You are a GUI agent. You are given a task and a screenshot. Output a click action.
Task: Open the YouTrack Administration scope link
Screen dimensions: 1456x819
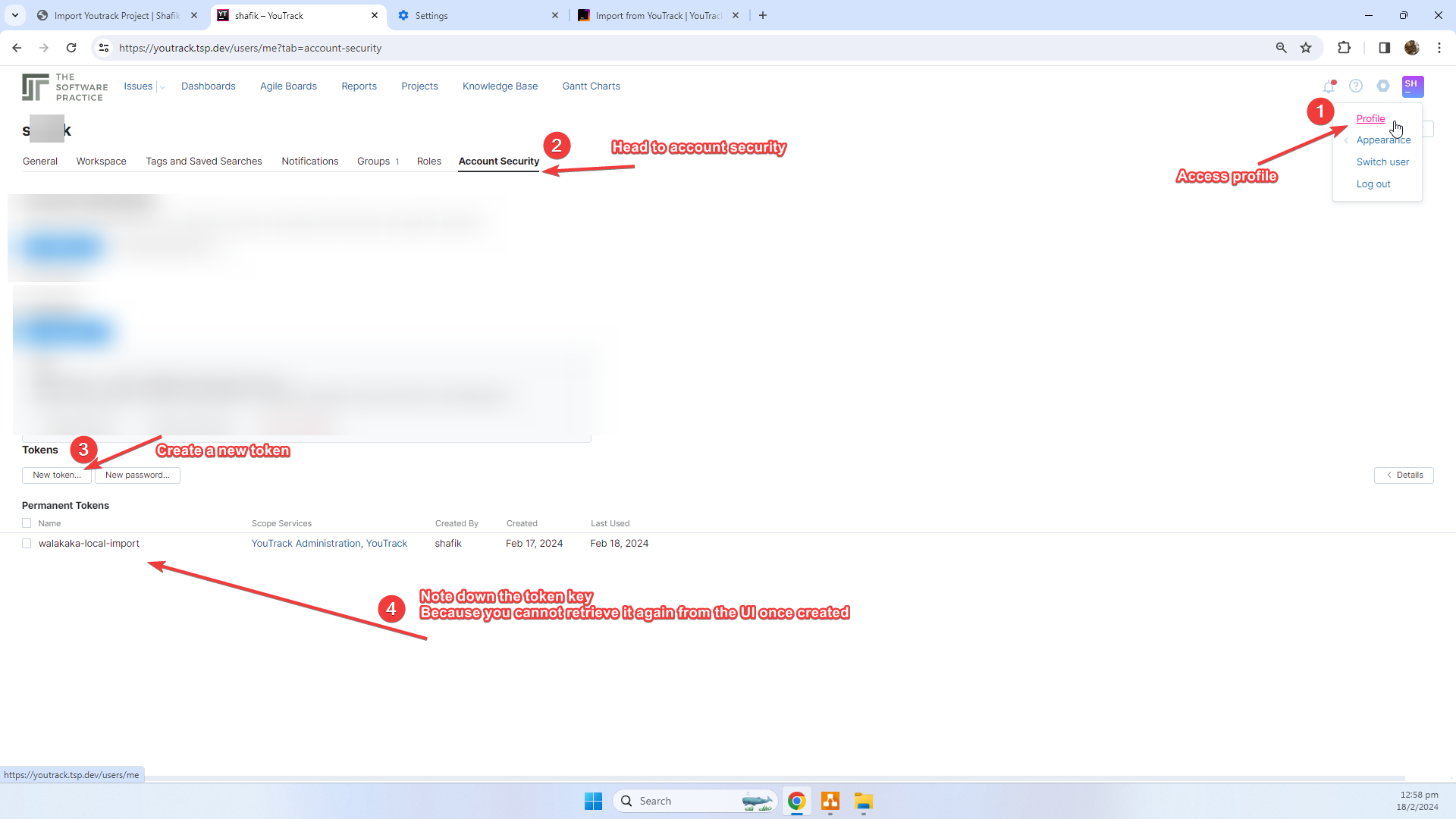pyautogui.click(x=306, y=544)
